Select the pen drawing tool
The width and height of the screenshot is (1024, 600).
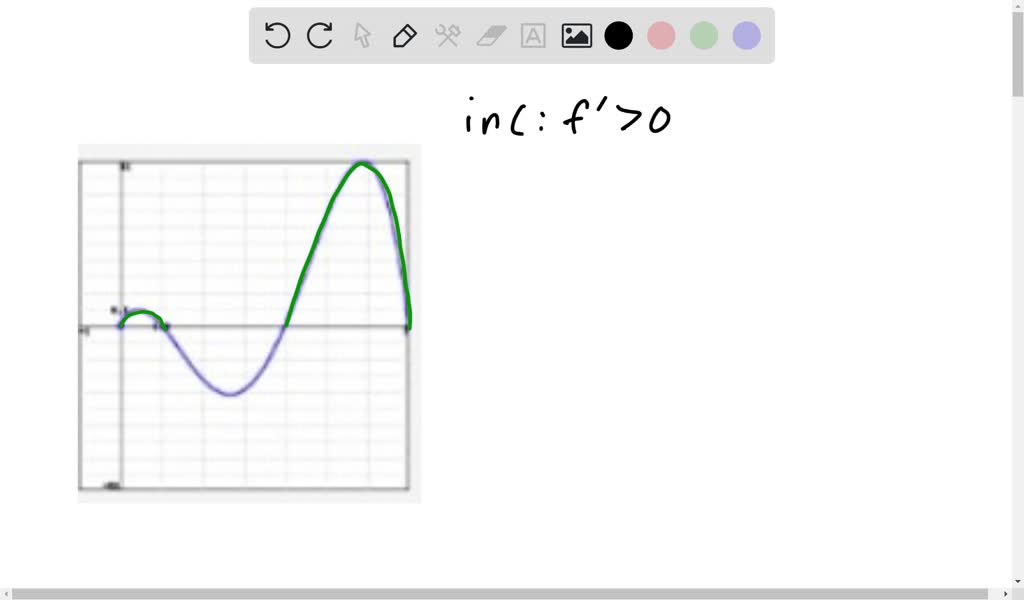(404, 36)
